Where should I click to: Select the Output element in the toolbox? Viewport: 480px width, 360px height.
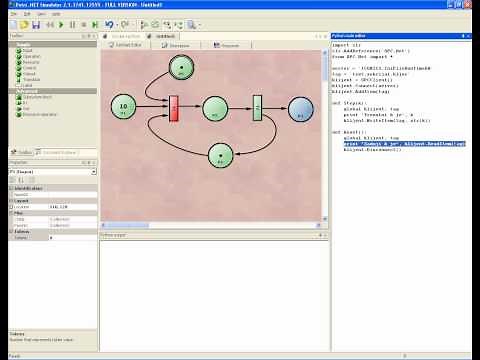(x=26, y=74)
